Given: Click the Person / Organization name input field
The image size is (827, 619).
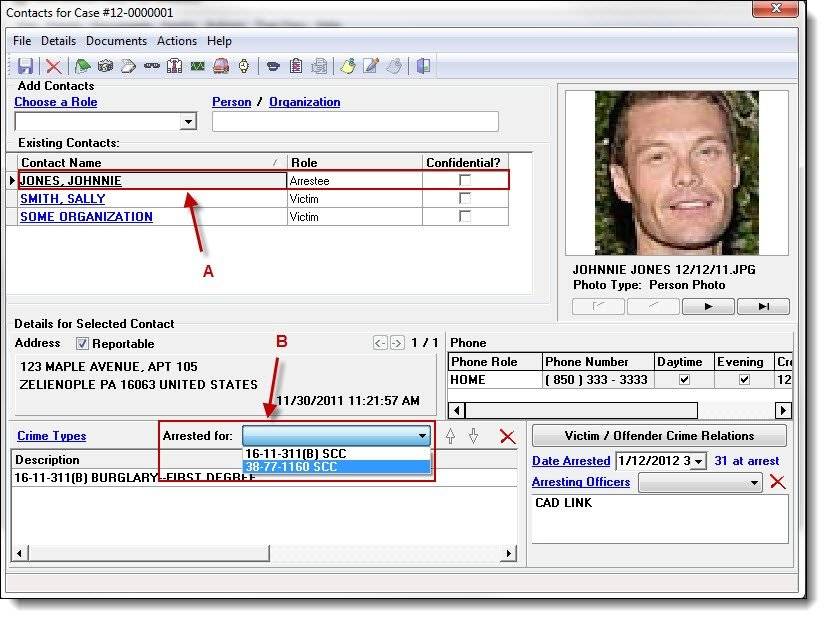Looking at the screenshot, I should click(355, 122).
